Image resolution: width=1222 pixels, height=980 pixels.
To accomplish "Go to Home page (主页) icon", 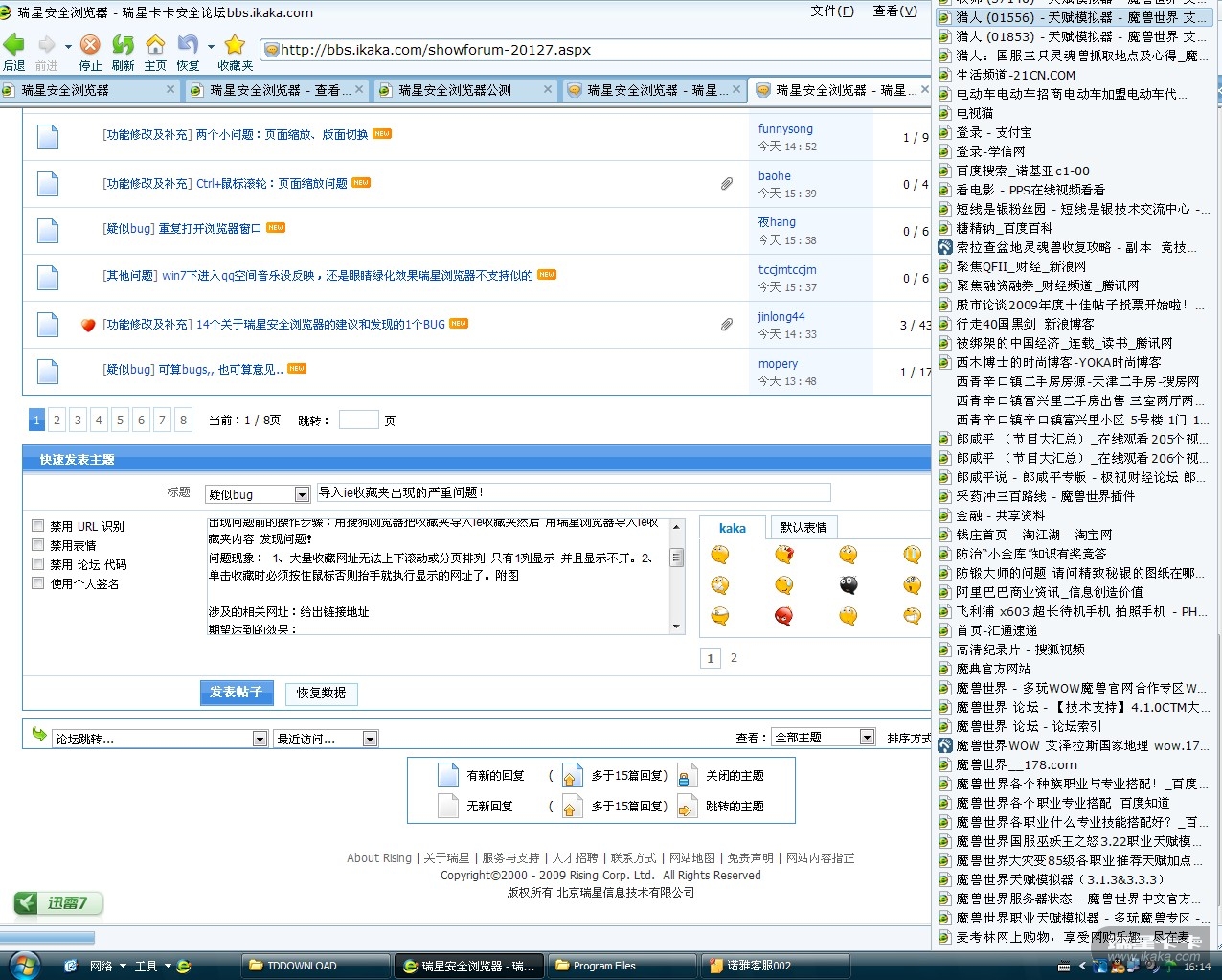I will [x=155, y=44].
